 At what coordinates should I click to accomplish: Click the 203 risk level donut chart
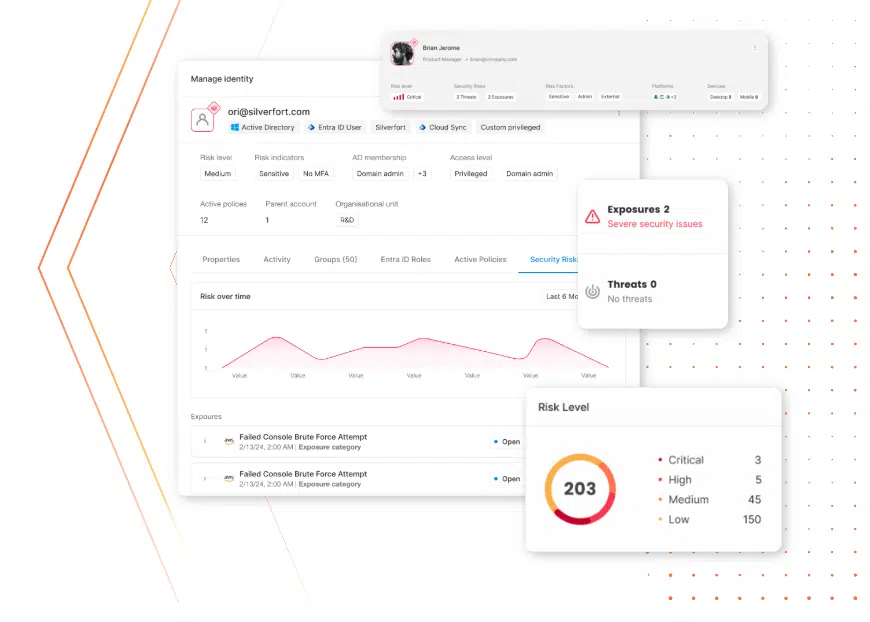coord(579,489)
